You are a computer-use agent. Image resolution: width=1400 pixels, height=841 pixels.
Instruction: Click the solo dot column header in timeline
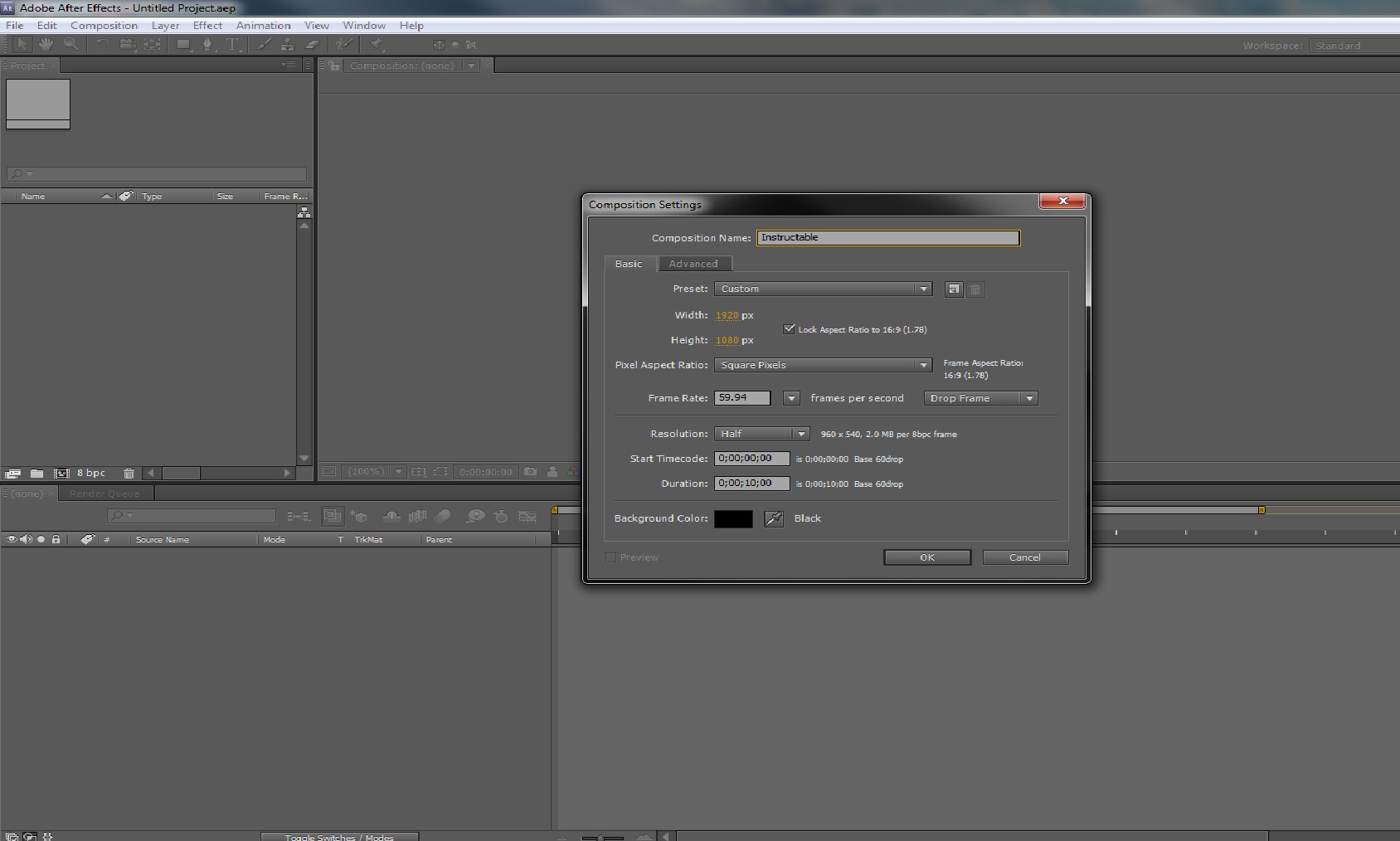pyautogui.click(x=41, y=539)
